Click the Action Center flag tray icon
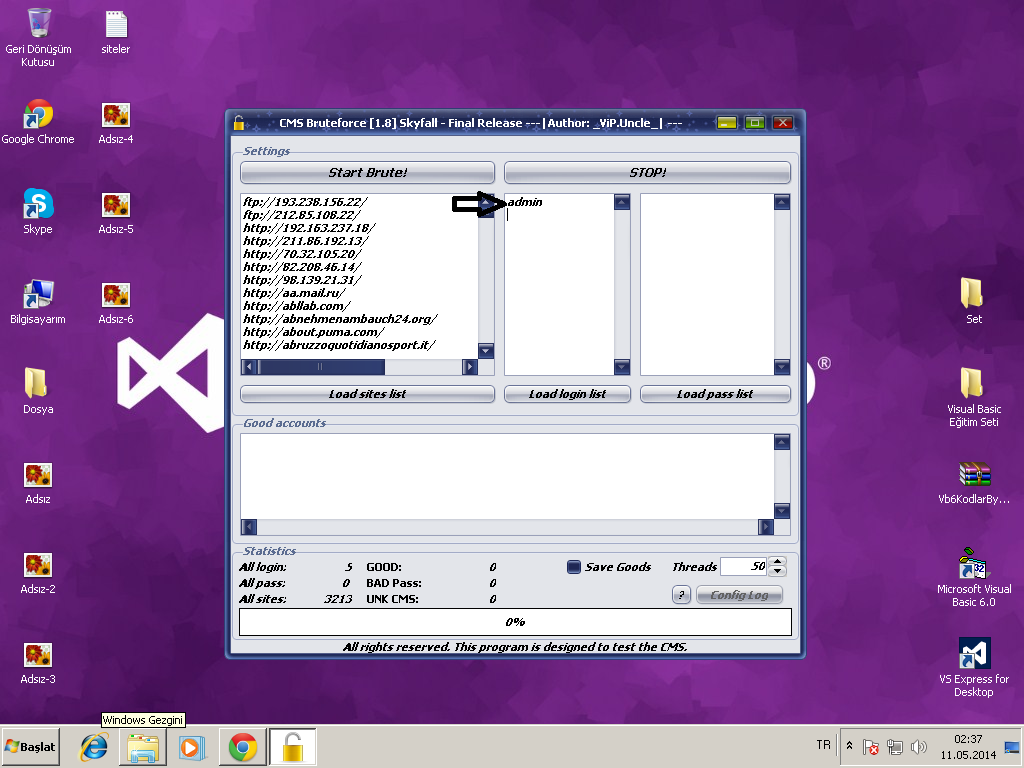 [x=871, y=746]
